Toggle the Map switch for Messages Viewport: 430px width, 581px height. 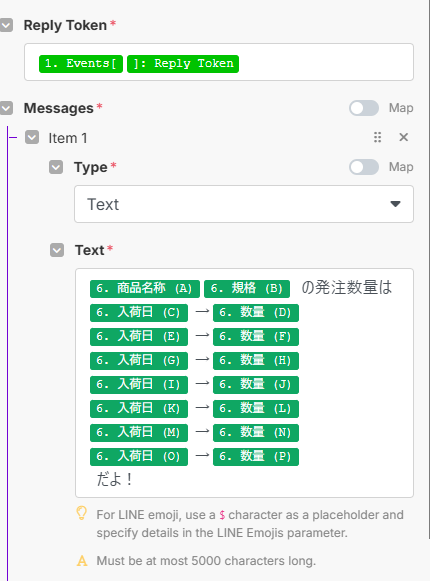tap(364, 108)
